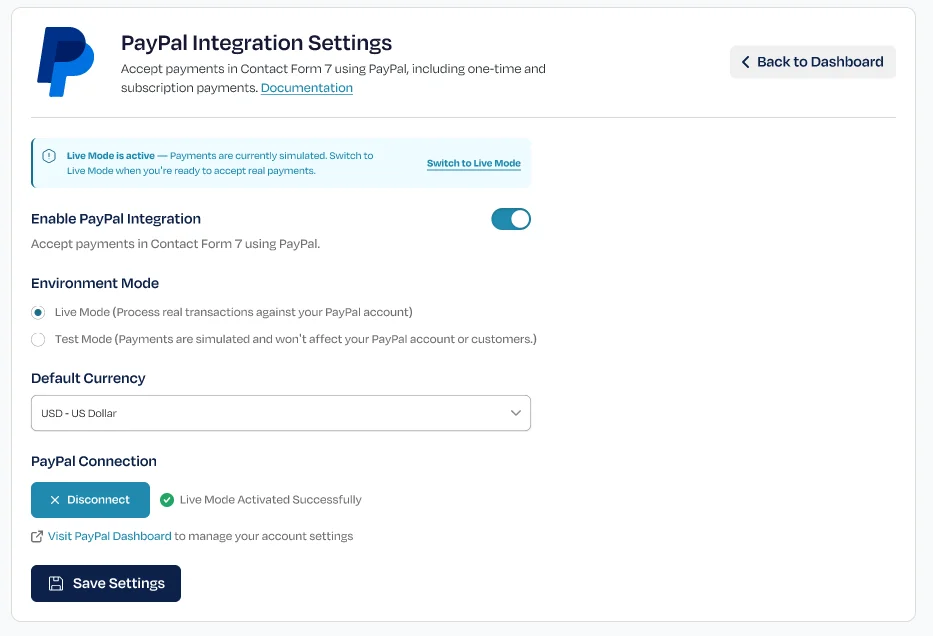
Task: Click the 'Environment Mode' heading
Action: pos(95,283)
